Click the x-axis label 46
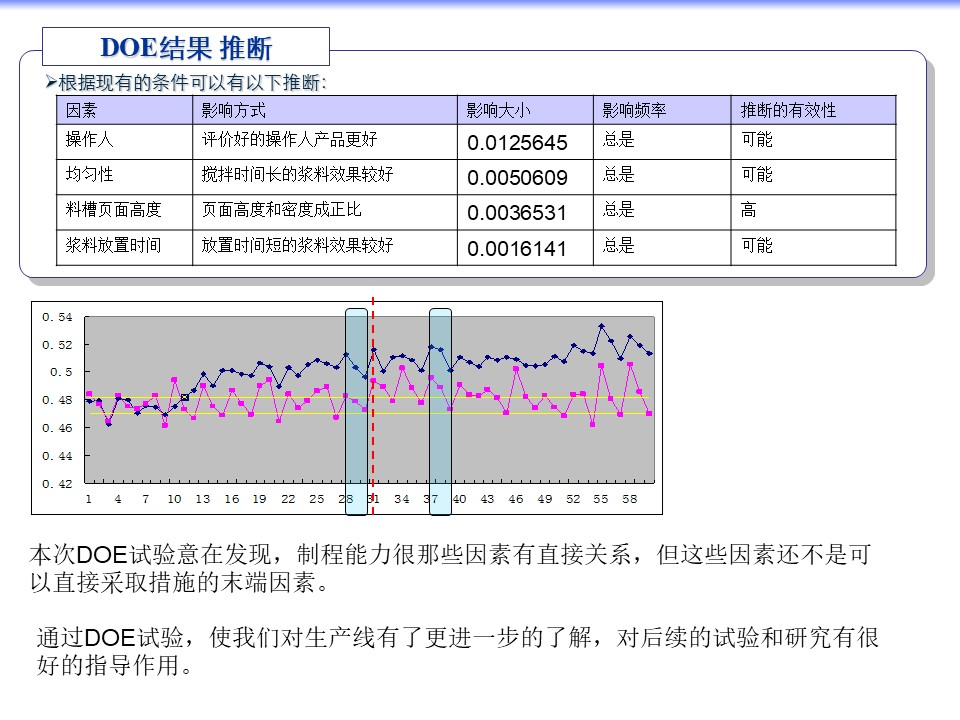Image resolution: width=960 pixels, height=720 pixels. [x=516, y=499]
